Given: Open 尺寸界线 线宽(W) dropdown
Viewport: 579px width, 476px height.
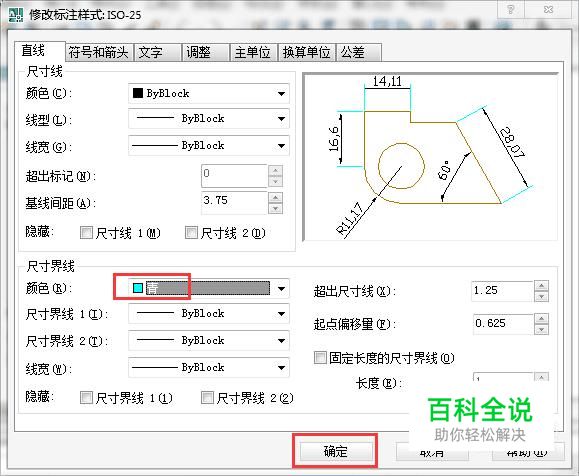Looking at the screenshot, I should click(x=209, y=367).
